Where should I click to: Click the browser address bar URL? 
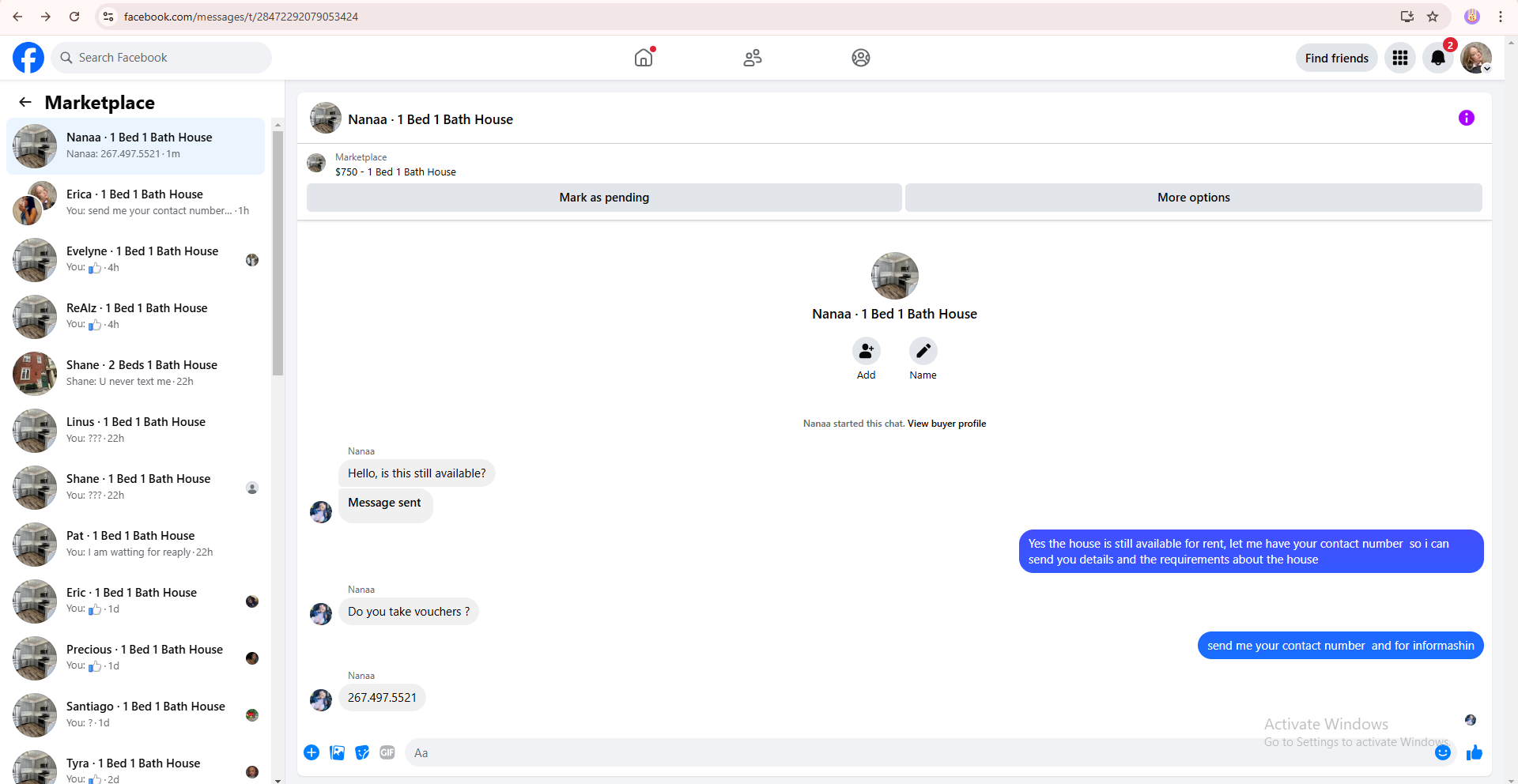tap(241, 17)
